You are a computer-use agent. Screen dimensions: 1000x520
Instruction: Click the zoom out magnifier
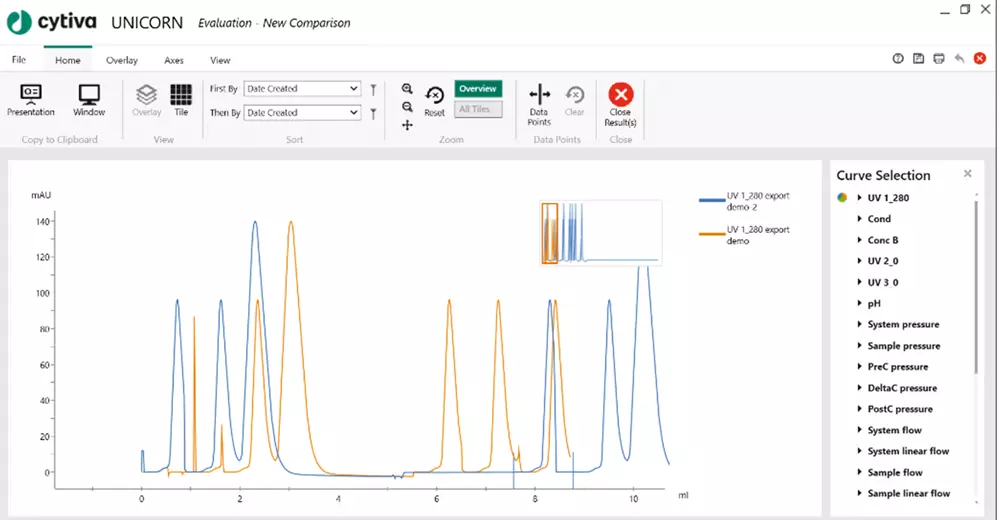(x=407, y=107)
